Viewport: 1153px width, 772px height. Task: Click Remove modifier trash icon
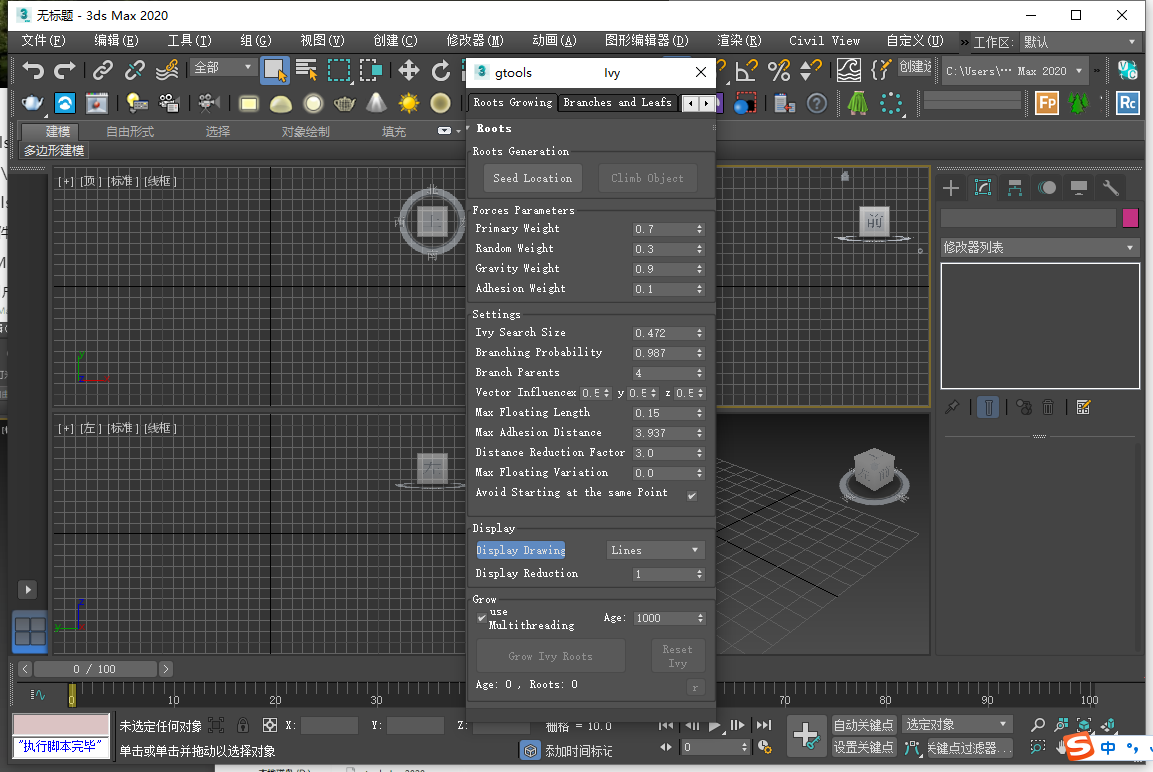pyautogui.click(x=1049, y=407)
